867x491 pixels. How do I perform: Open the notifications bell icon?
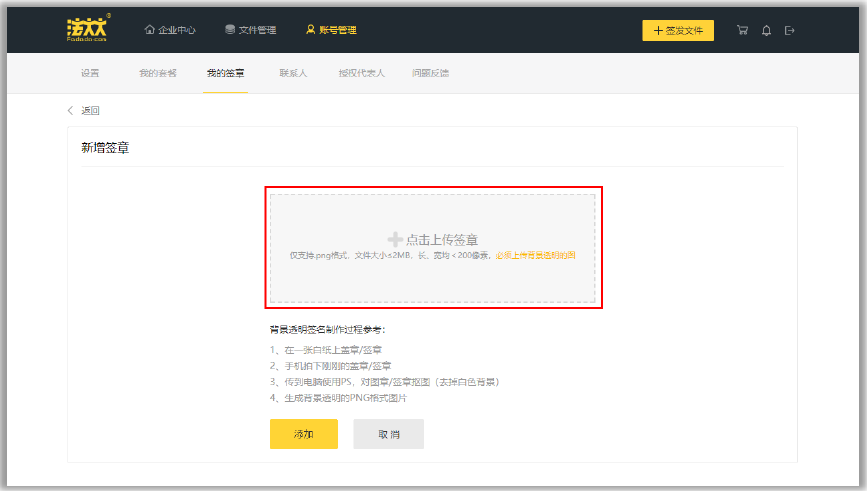click(766, 30)
